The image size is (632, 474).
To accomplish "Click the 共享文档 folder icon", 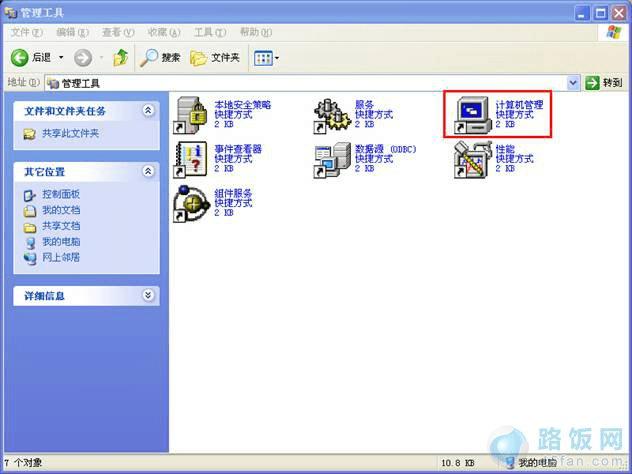I will click(29, 227).
